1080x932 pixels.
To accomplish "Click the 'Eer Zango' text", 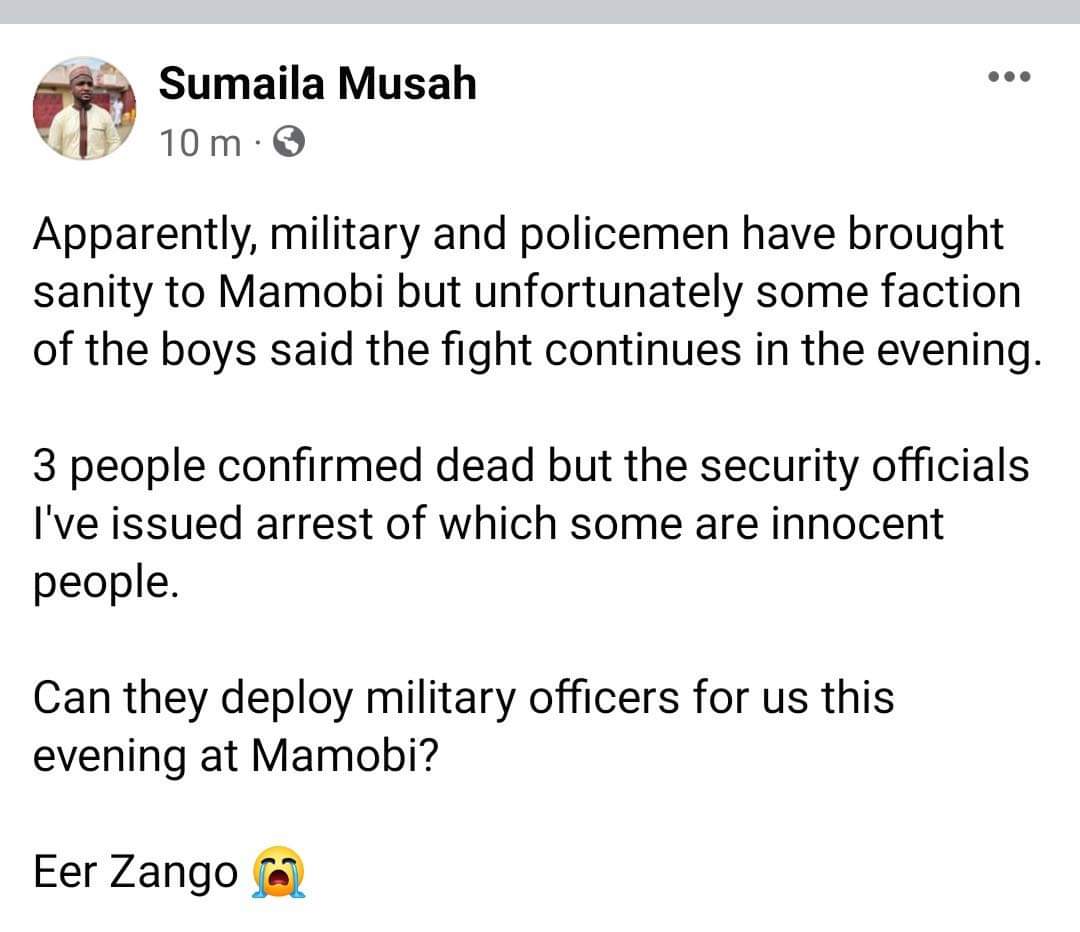I will [x=135, y=872].
